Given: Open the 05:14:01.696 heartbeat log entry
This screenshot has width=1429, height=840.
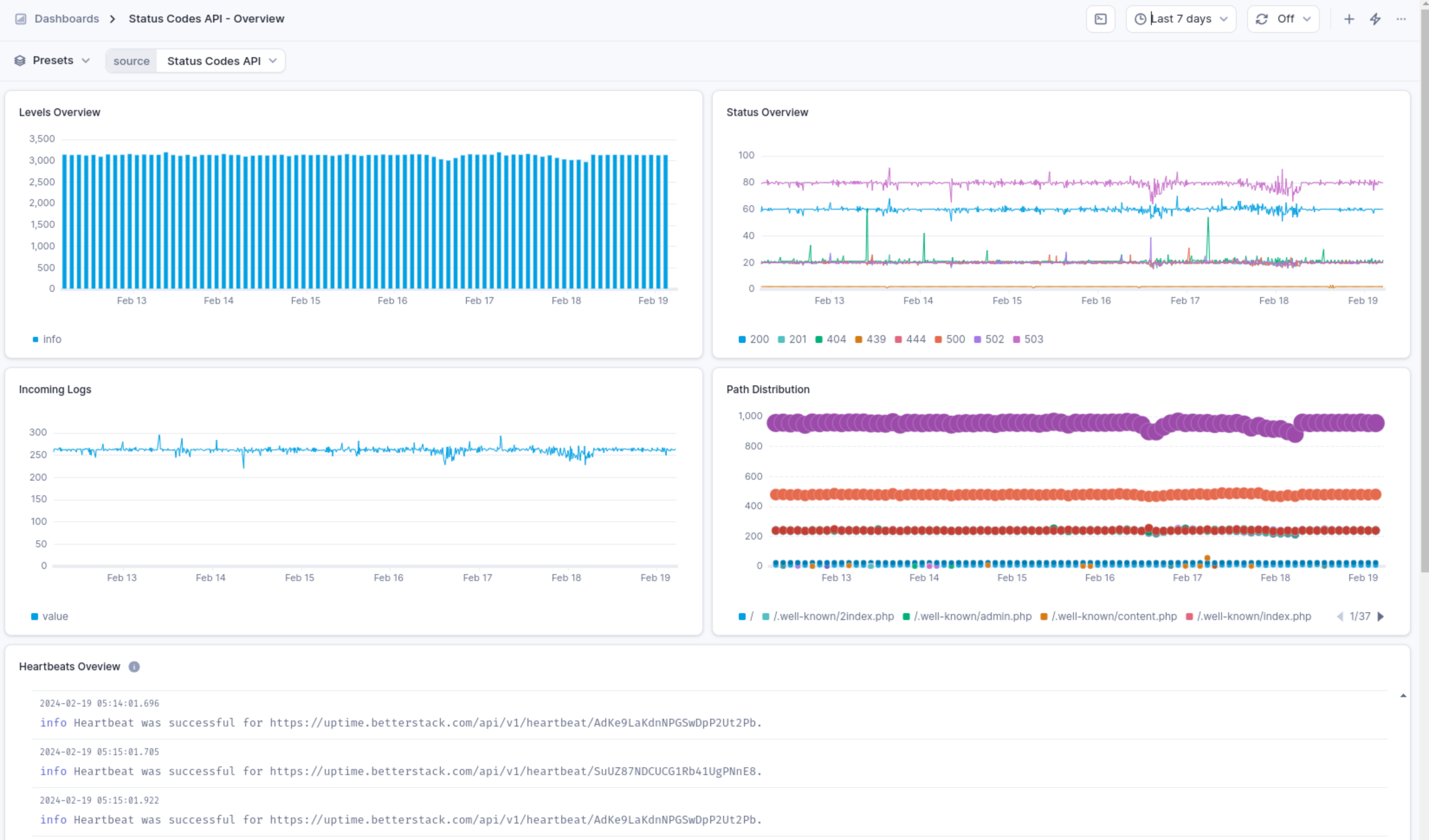Looking at the screenshot, I should pos(709,715).
